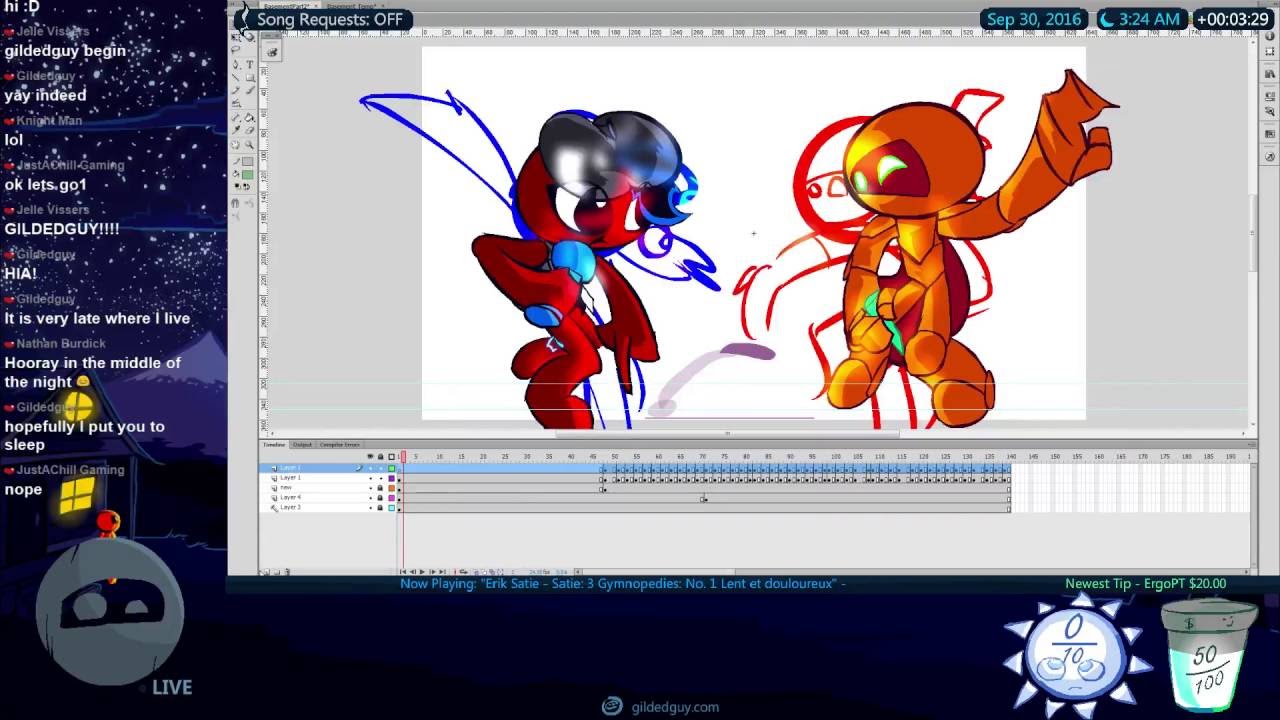The image size is (1280, 720).
Task: Switch to the Timeline tab
Action: pyautogui.click(x=274, y=444)
